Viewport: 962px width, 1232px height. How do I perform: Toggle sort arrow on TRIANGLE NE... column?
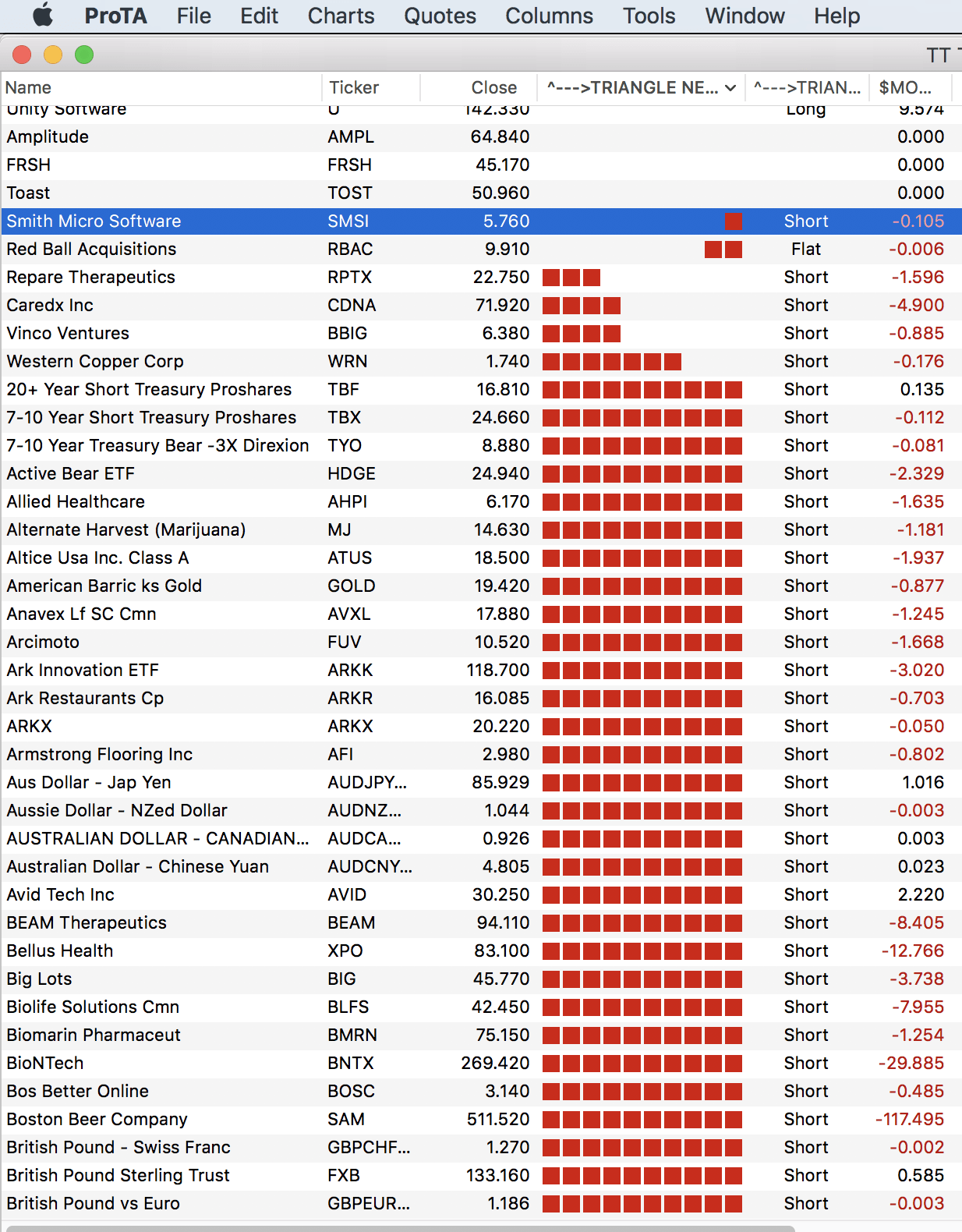coord(730,88)
